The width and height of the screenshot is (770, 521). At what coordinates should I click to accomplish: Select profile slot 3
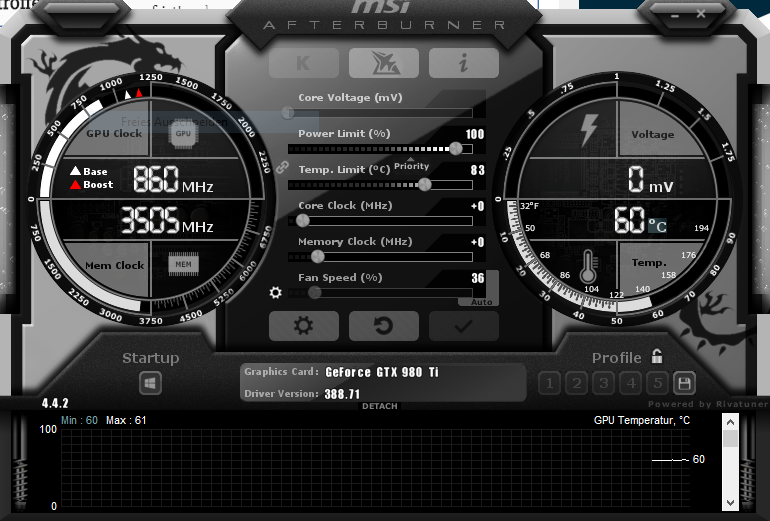pos(604,383)
